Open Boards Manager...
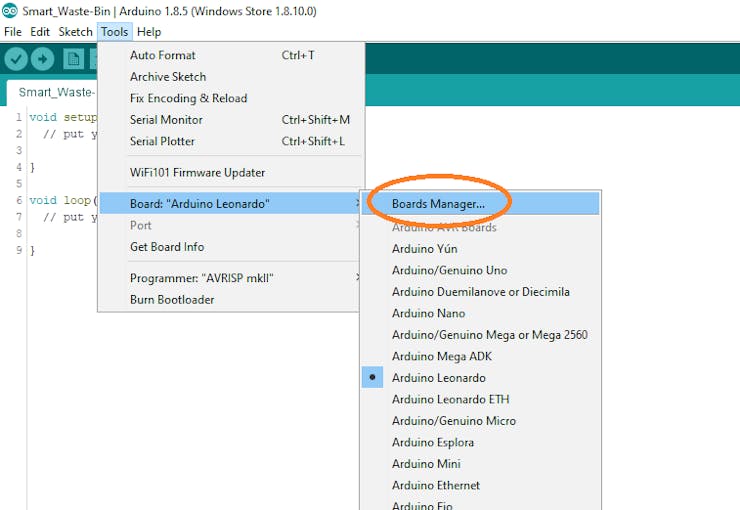The width and height of the screenshot is (740, 510). (x=480, y=204)
